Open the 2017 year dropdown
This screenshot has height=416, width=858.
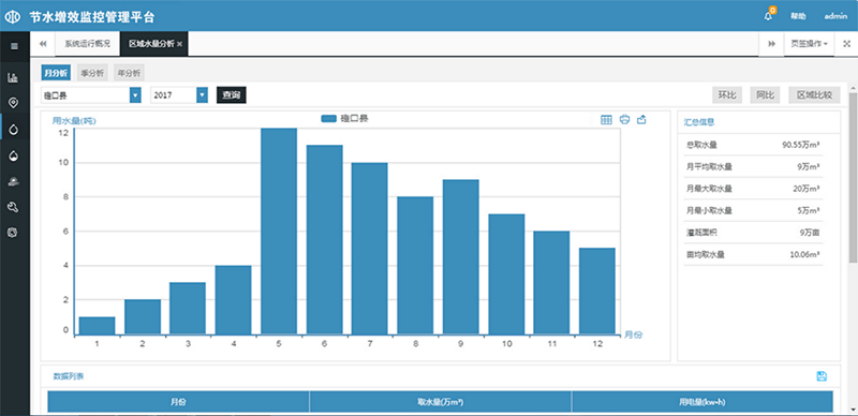click(x=202, y=95)
